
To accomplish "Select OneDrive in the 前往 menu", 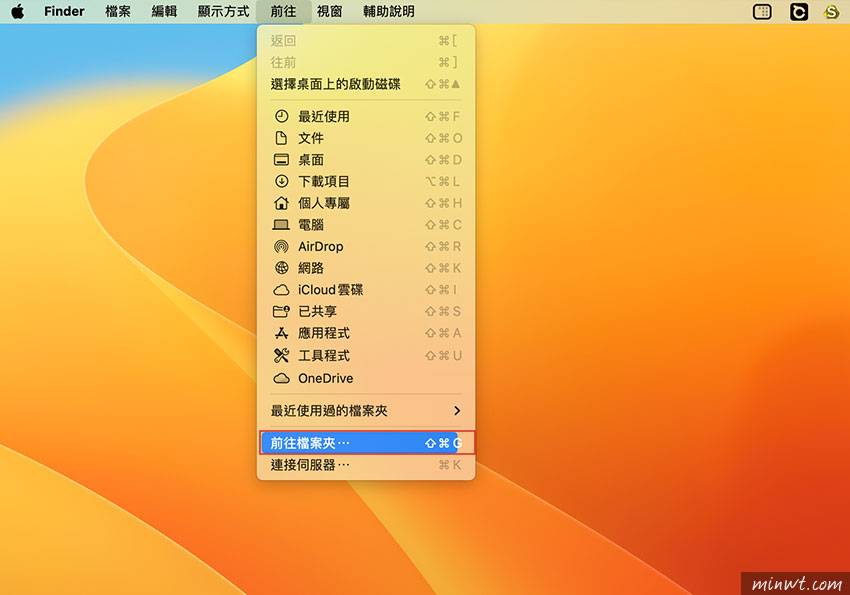I will pos(325,378).
